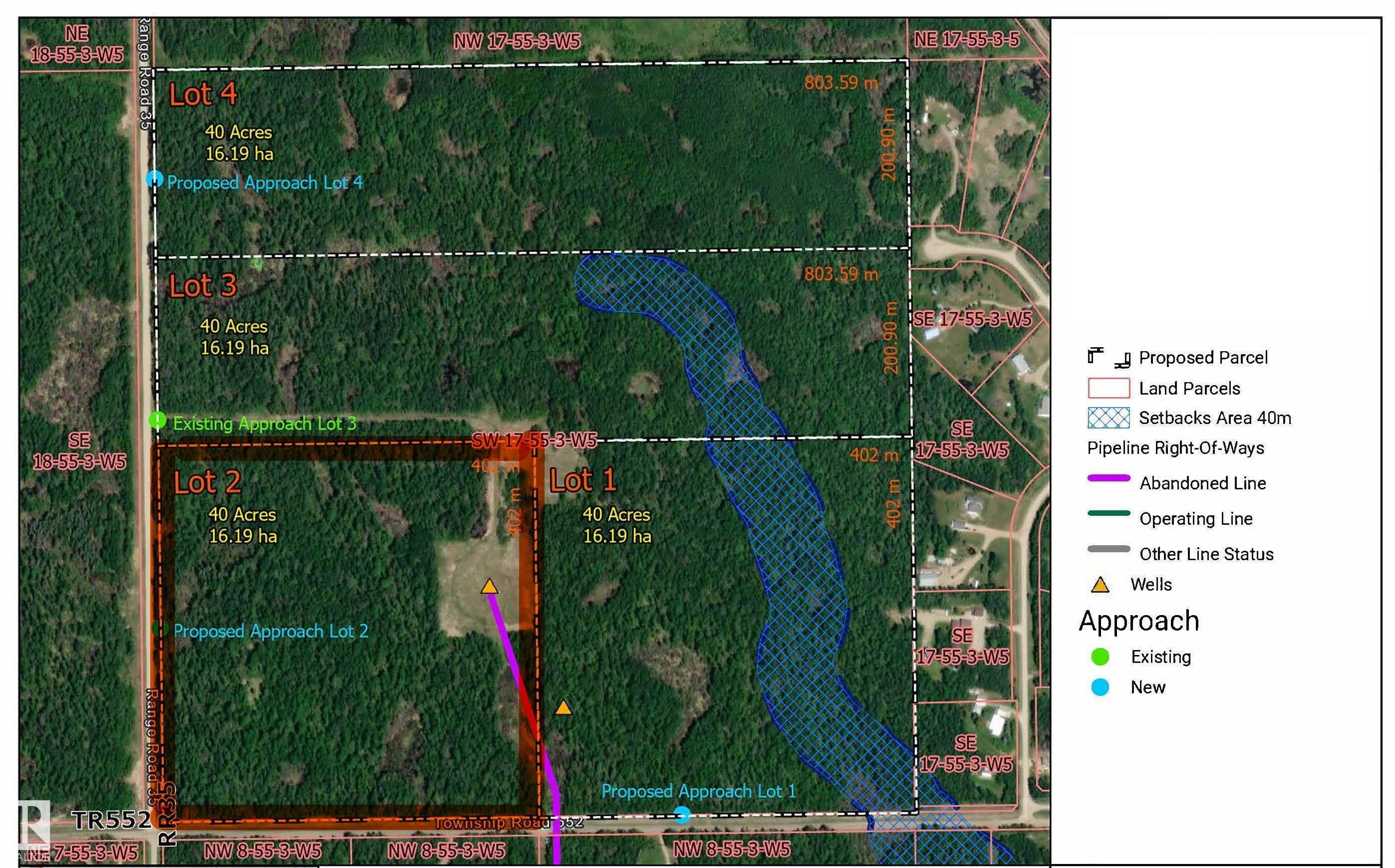Viewport: 1395px width, 868px height.
Task: Click the green Operating Line legend swatch
Action: 1109,513
